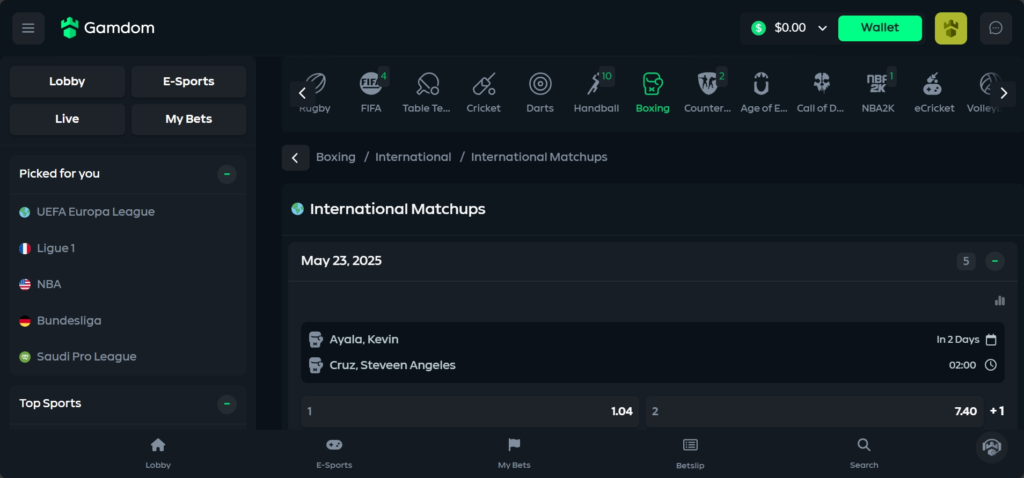Open My Bets in bottom navigation

[x=514, y=454]
